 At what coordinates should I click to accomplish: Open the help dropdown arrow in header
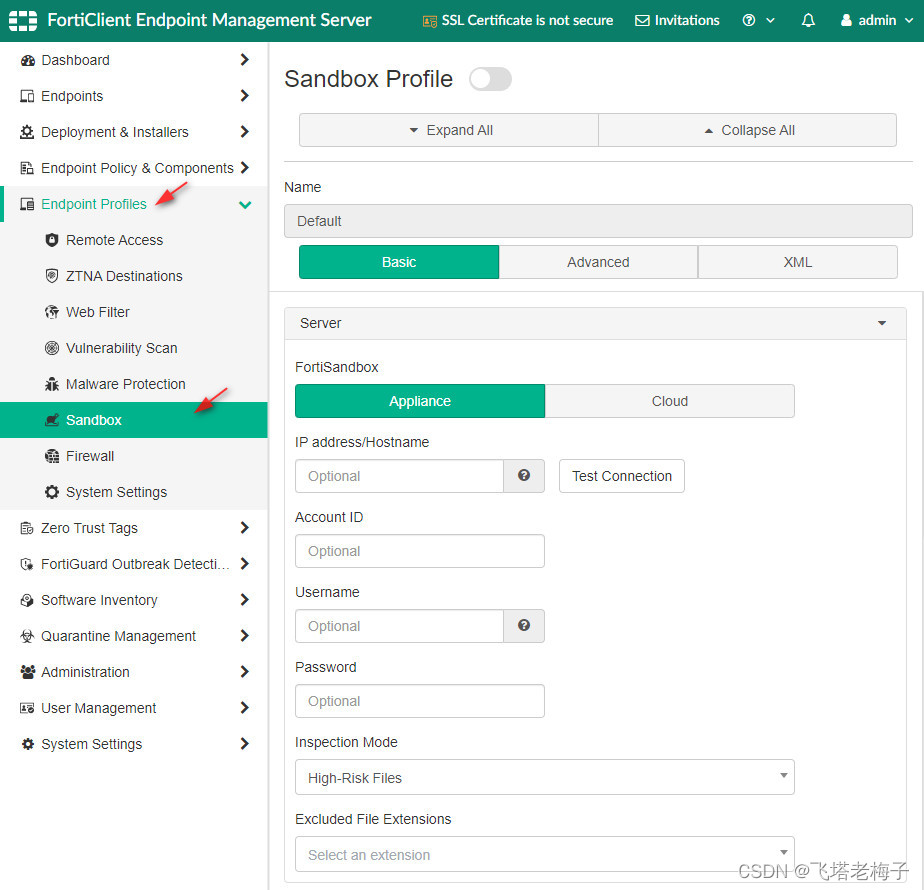click(770, 21)
